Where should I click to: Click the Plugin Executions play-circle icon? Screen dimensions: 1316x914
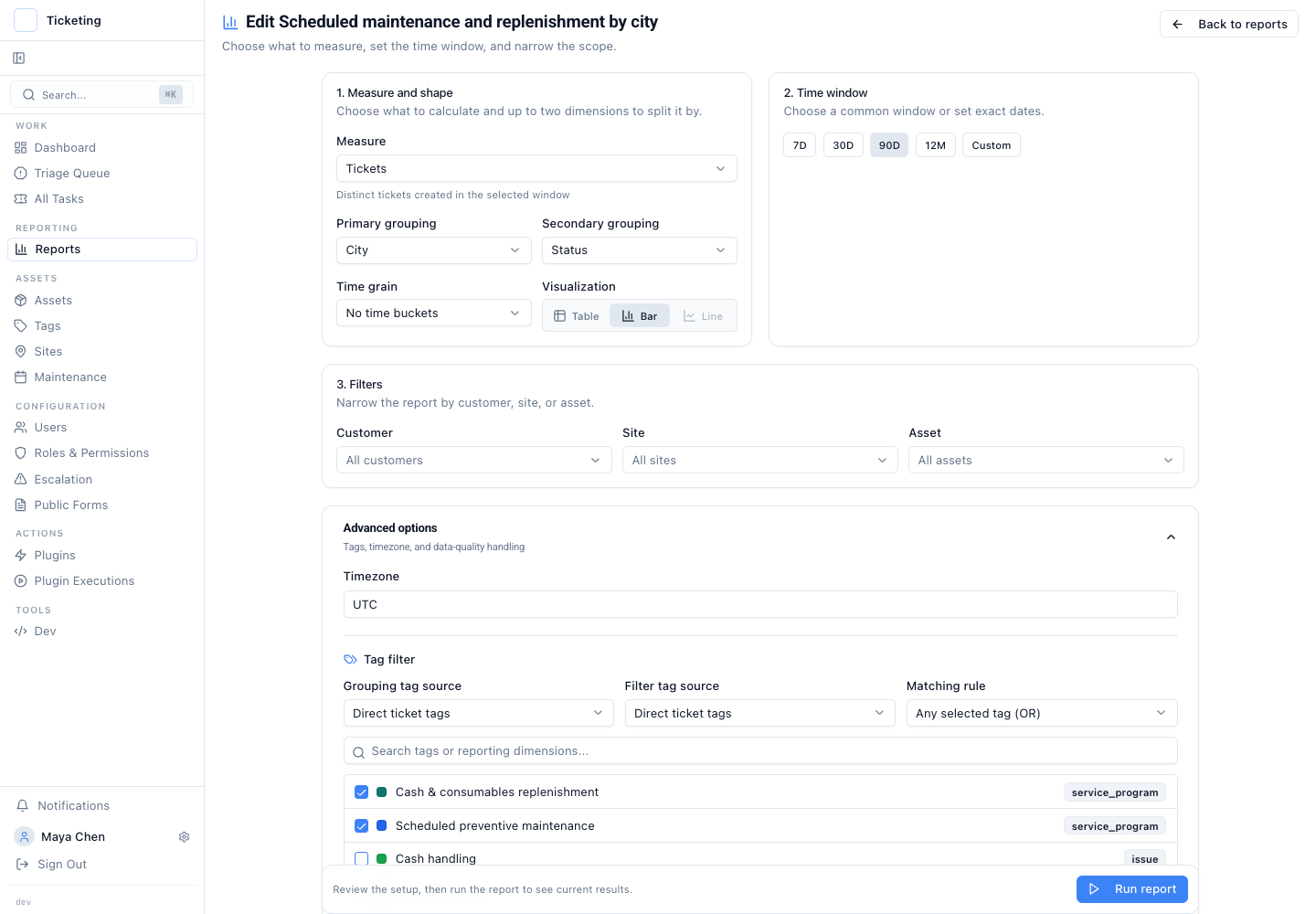pos(21,581)
